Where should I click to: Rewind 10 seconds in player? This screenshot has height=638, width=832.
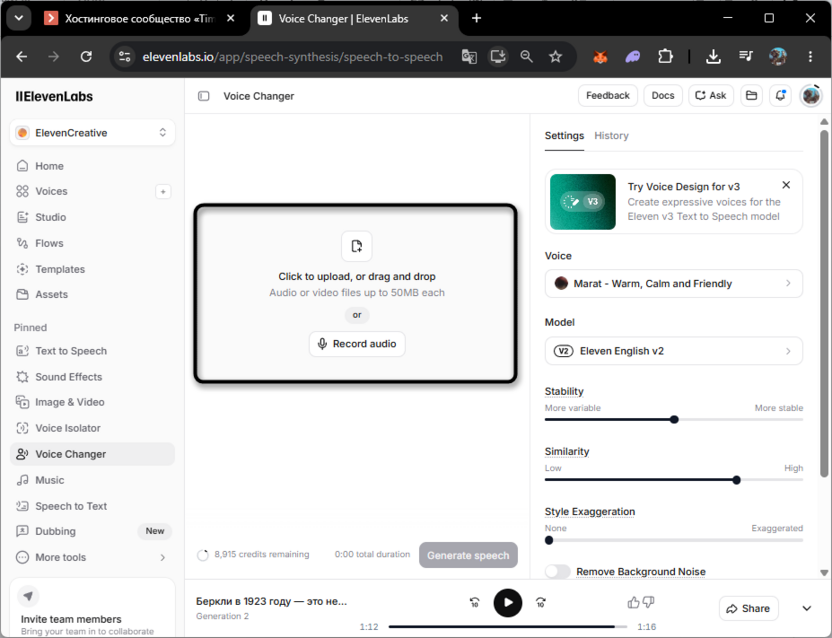[x=474, y=602]
